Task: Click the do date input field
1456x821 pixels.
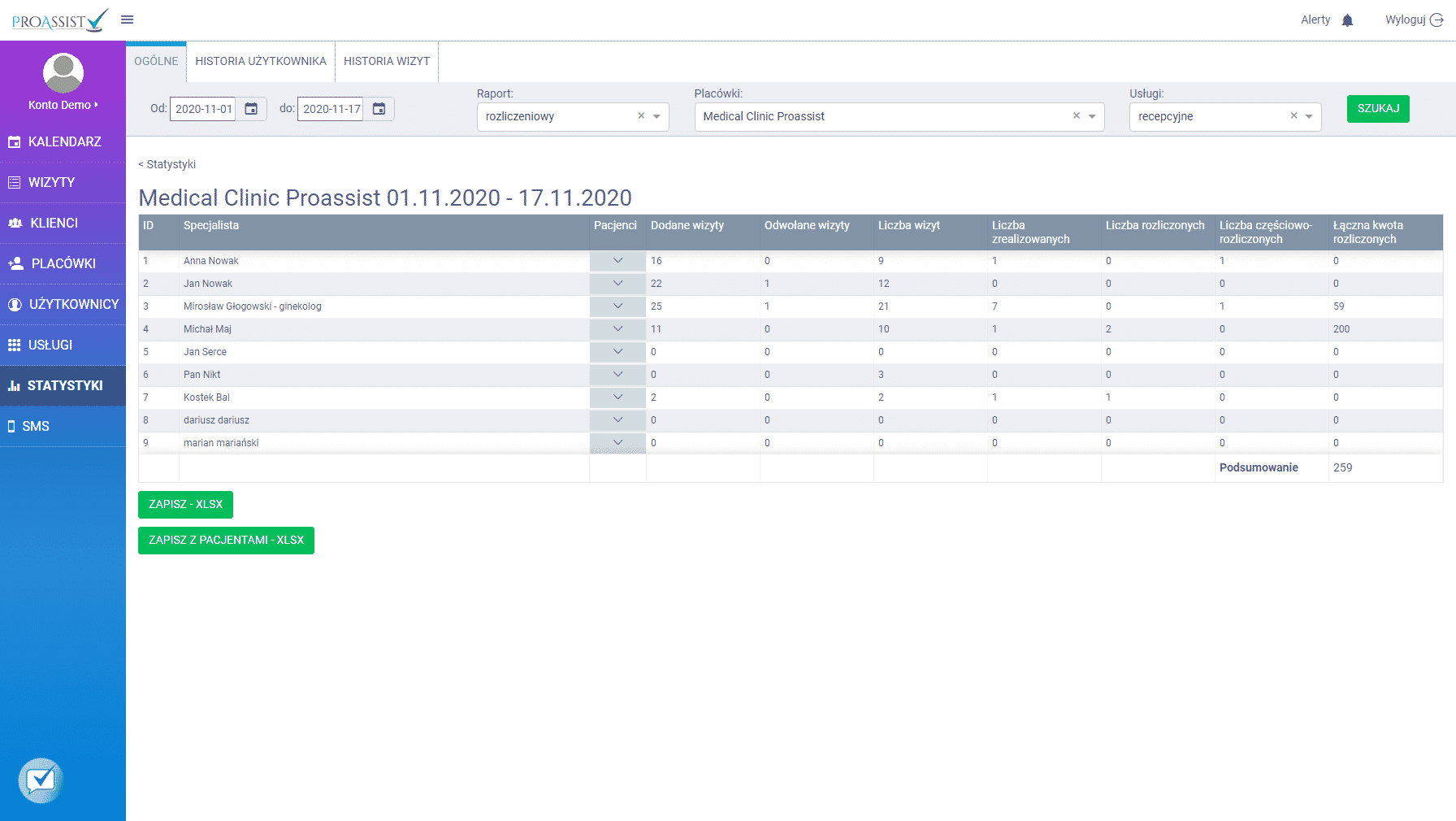Action: 331,109
